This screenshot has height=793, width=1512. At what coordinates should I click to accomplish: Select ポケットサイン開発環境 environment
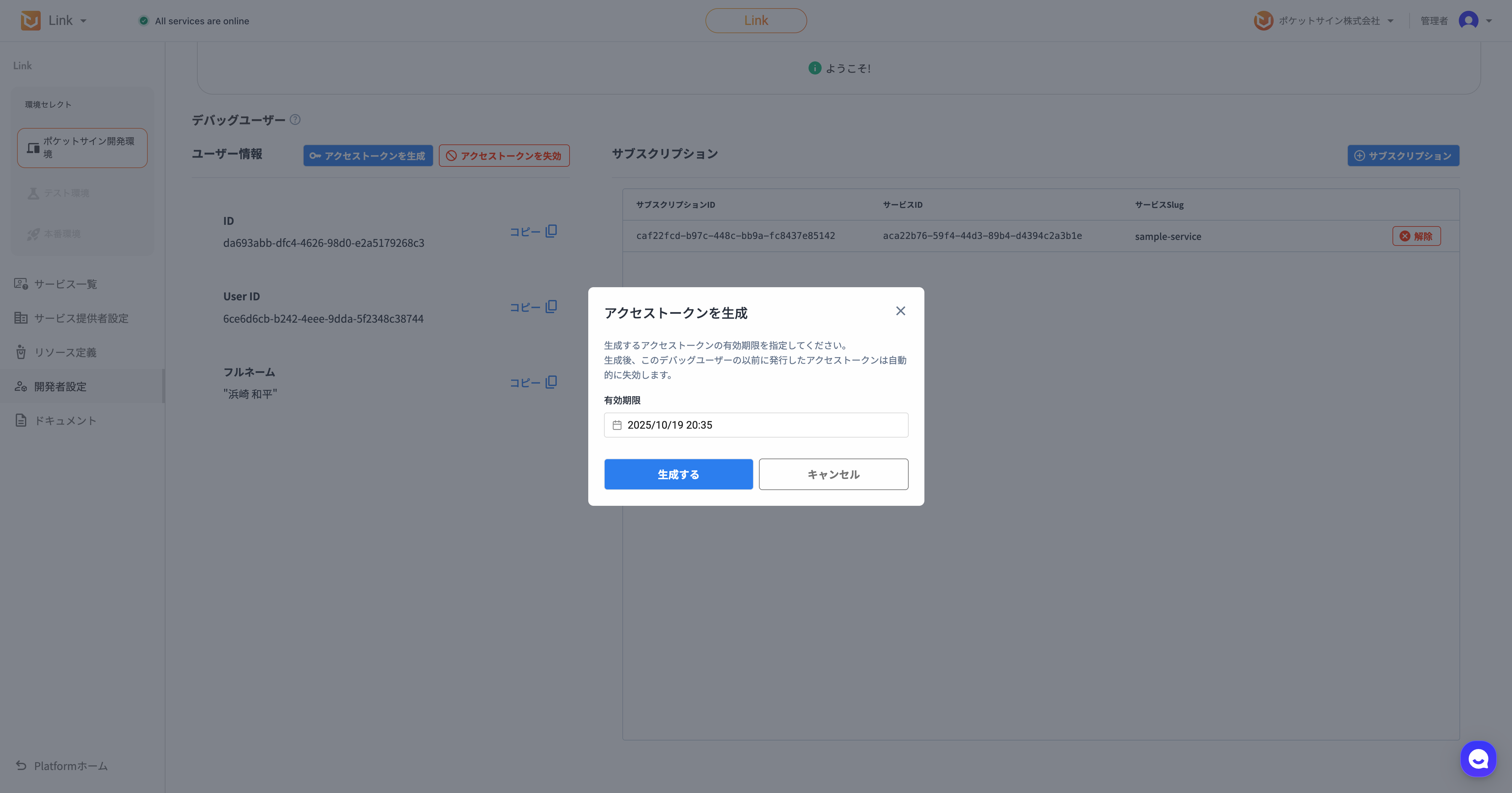click(x=82, y=148)
